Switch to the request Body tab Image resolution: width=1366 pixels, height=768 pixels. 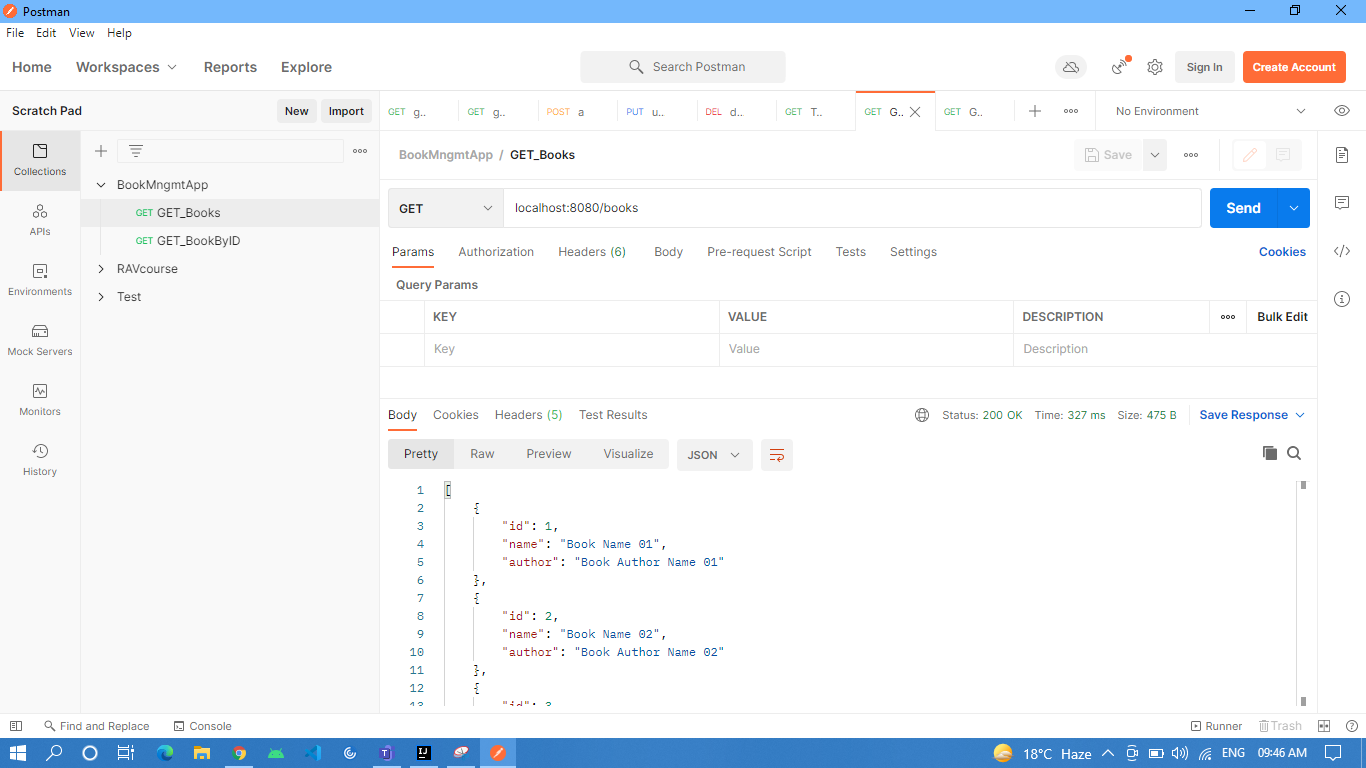coord(668,252)
